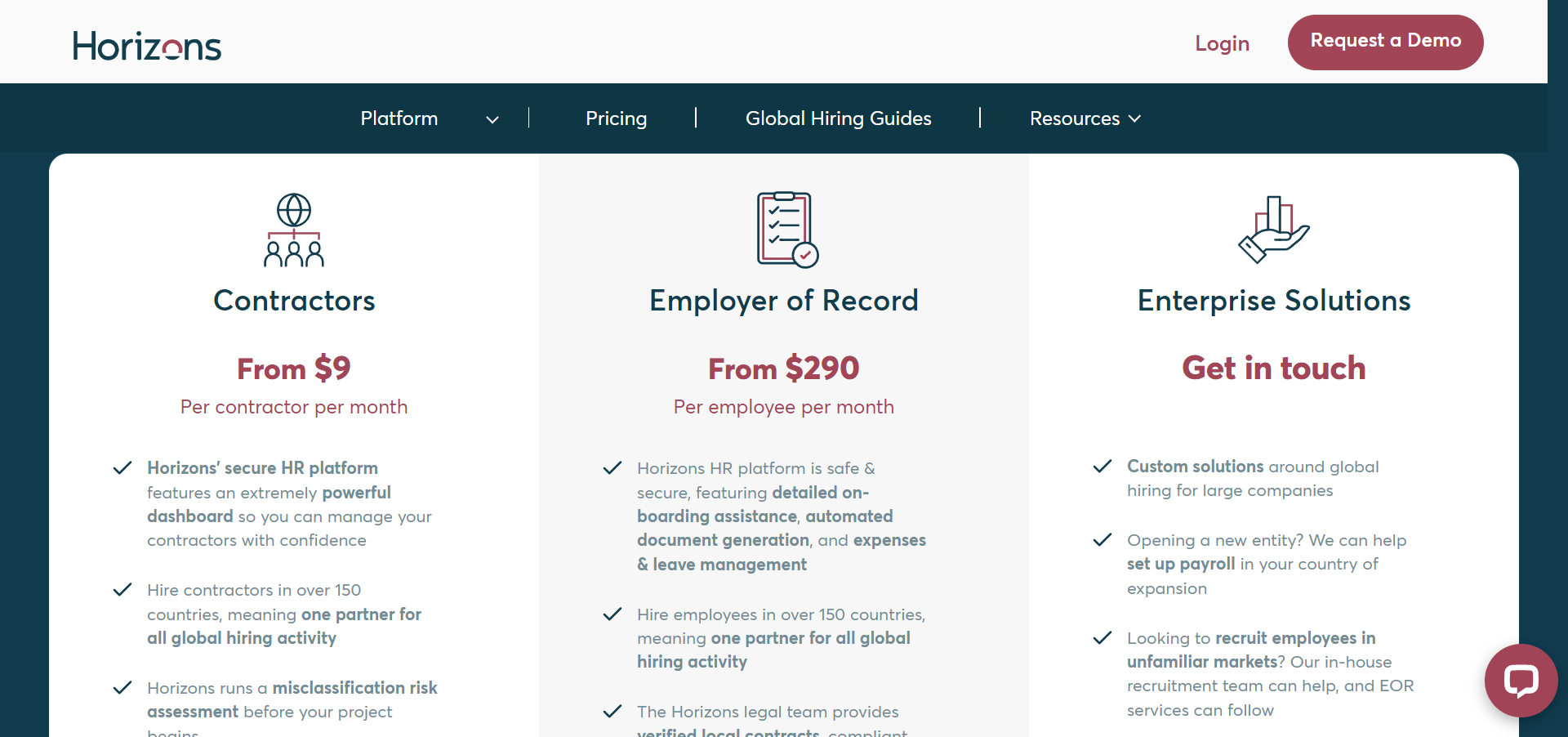Click the Employer of Record clipboard icon
Screen dimensions: 1568x737
click(x=786, y=230)
